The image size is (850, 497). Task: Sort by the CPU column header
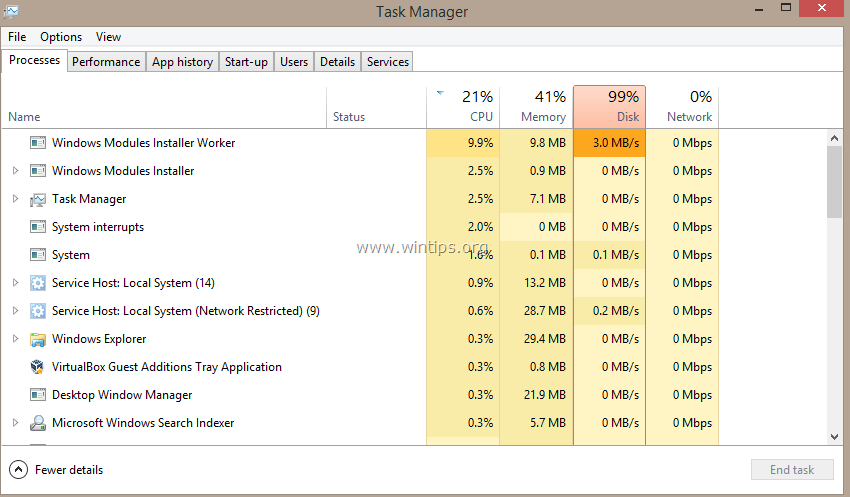[x=463, y=107]
